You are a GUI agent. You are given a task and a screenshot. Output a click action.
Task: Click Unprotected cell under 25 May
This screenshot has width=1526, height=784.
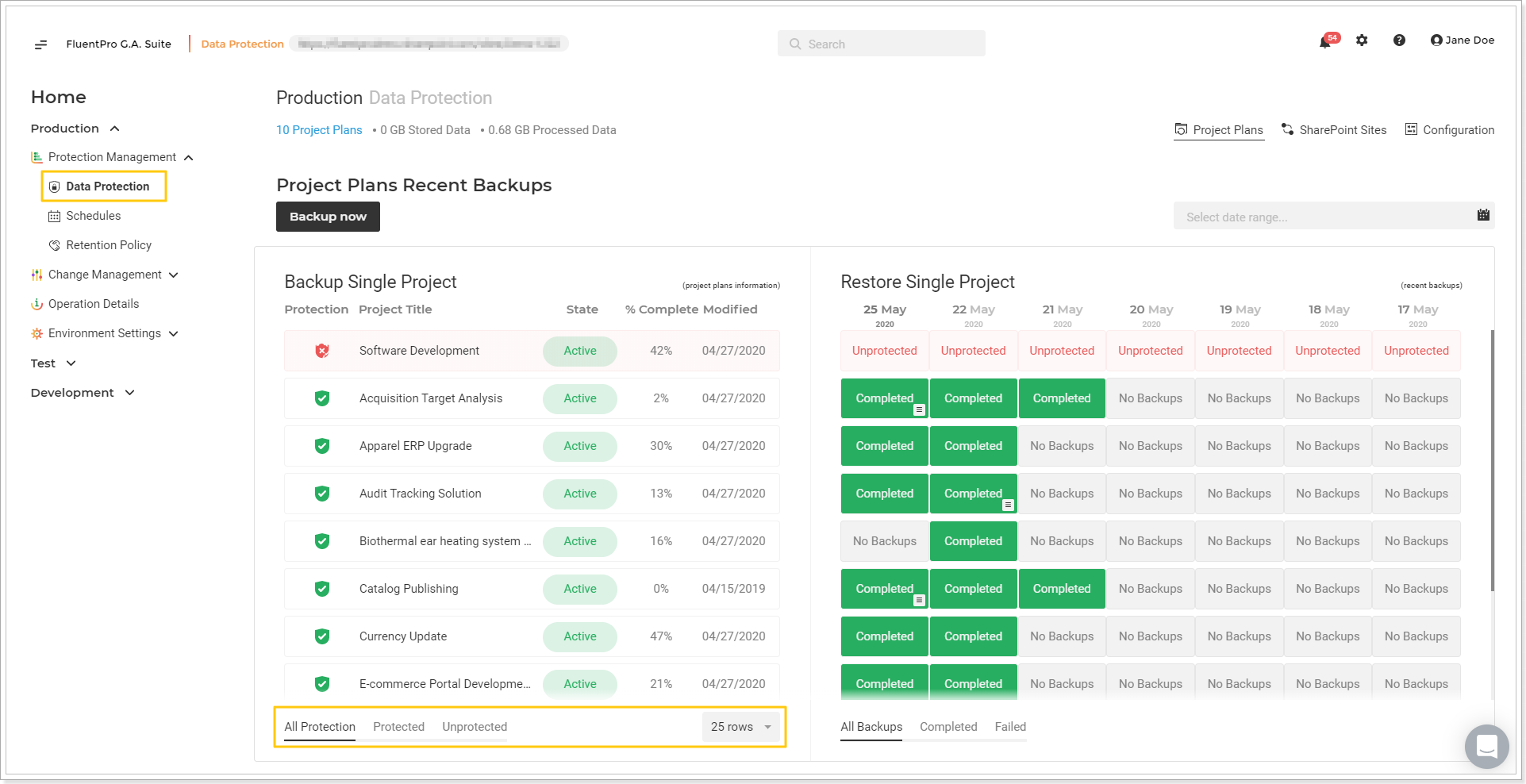coord(885,351)
